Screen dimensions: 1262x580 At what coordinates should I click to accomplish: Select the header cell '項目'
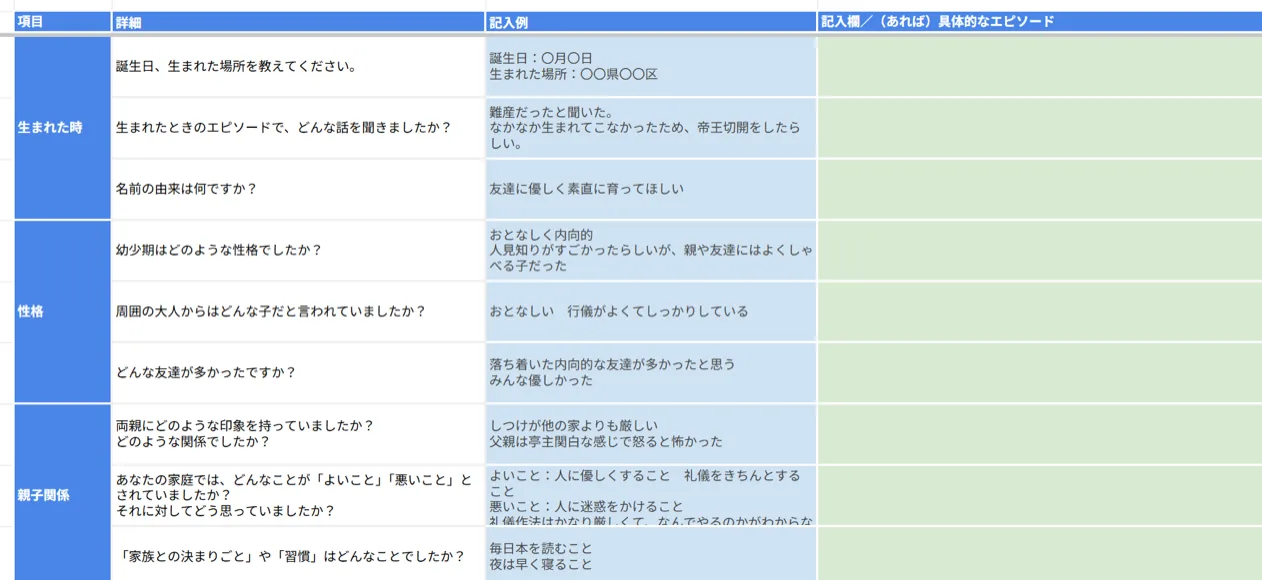pos(62,21)
